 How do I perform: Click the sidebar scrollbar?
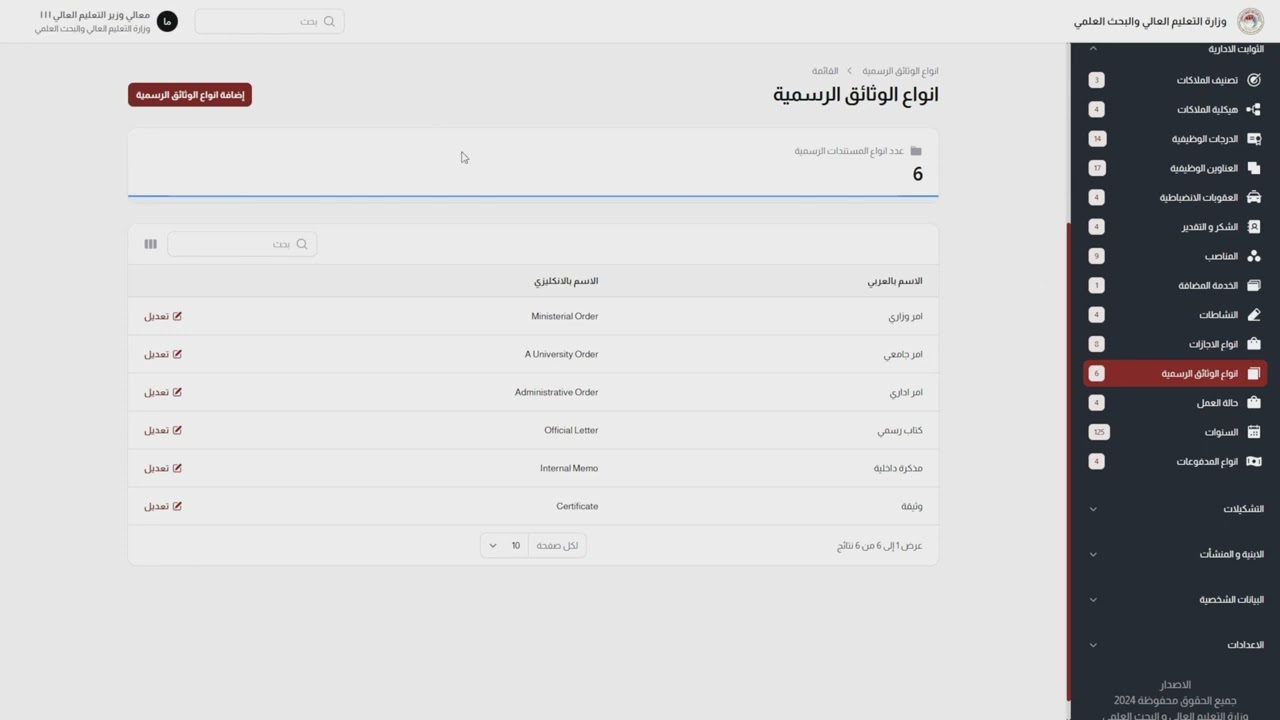[1069, 460]
